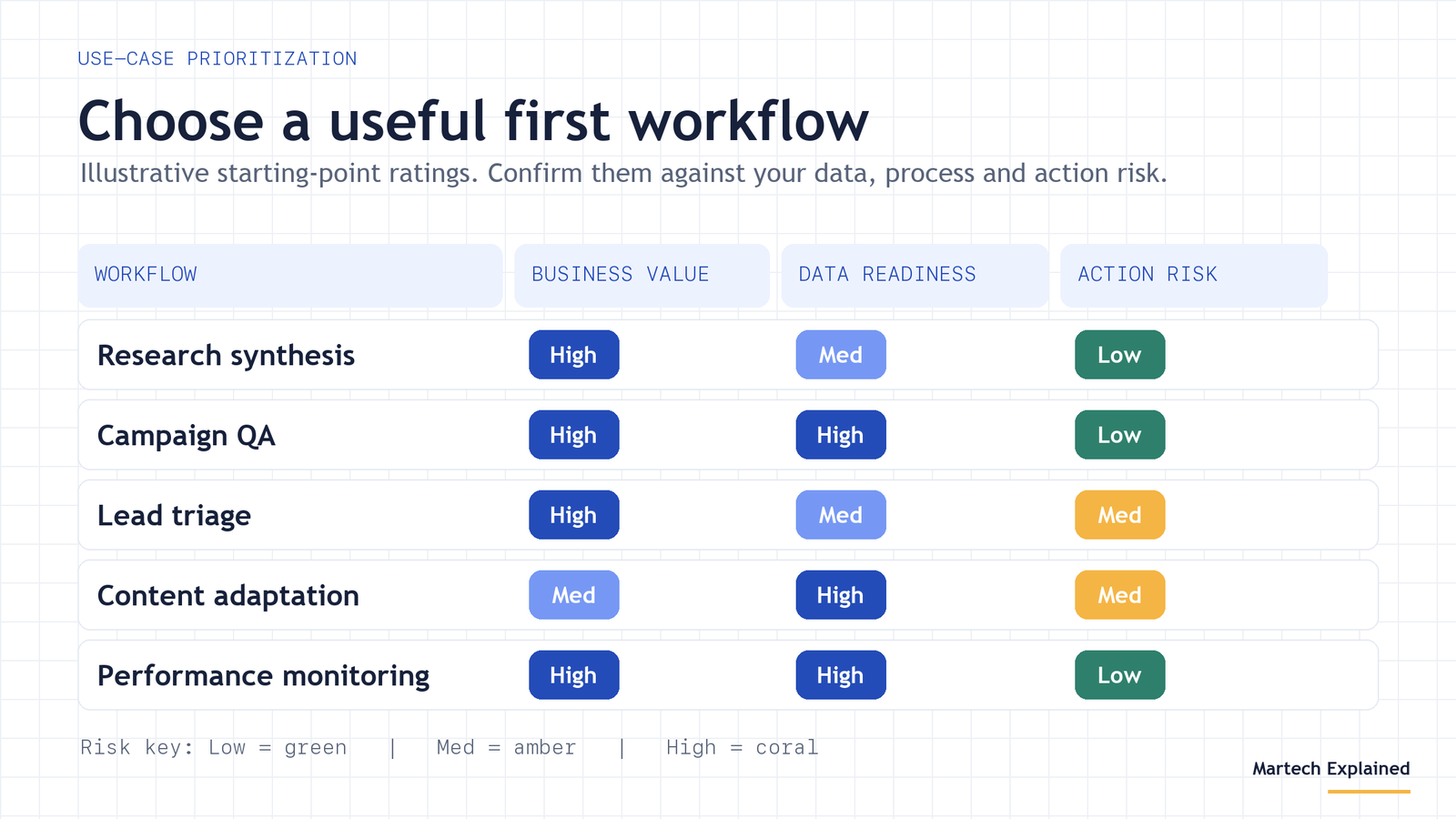Click the 'Lead triage' row label
1456x819 pixels.
[x=174, y=515]
